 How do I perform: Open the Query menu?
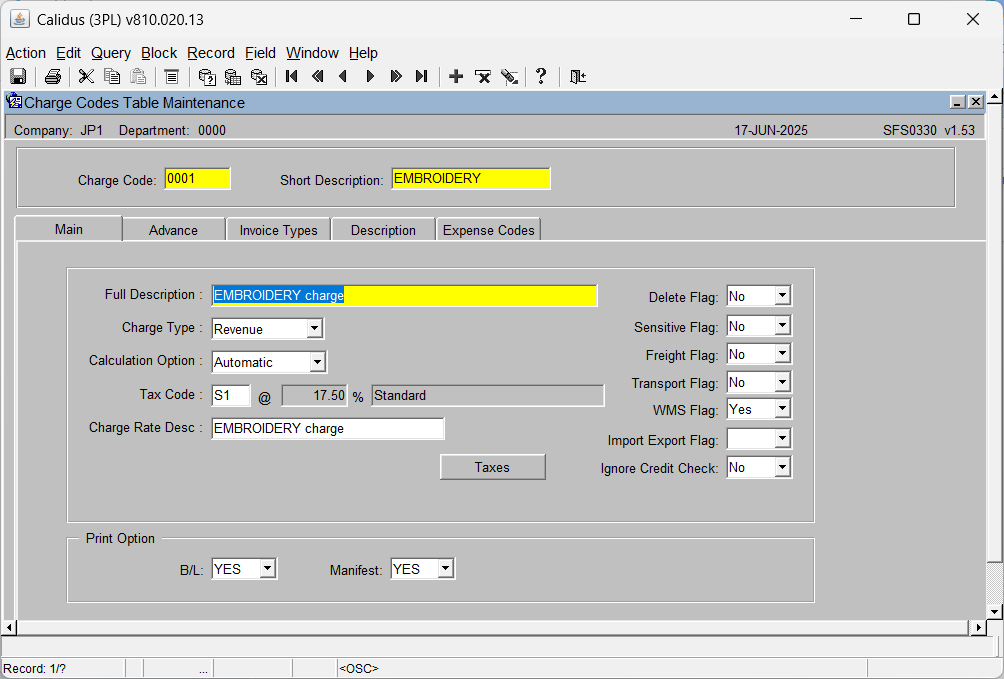[111, 53]
